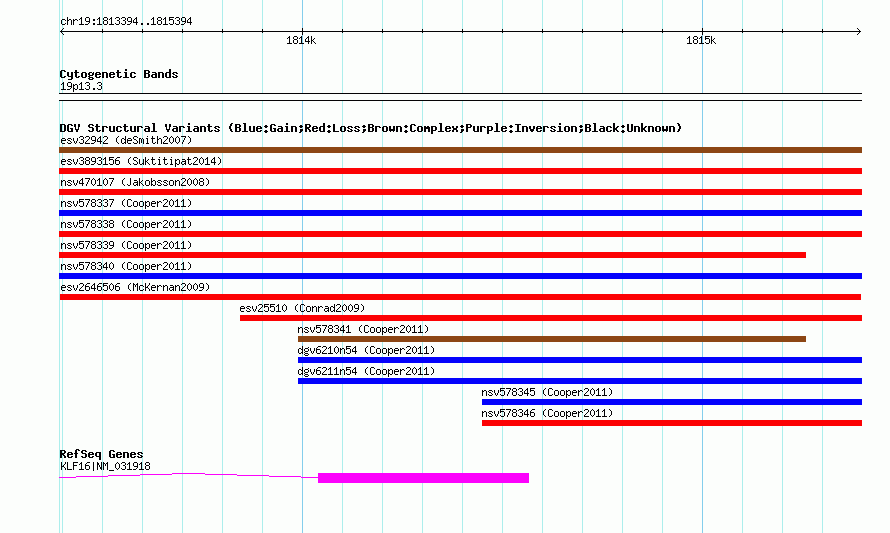Click the 19p13.3 cytogenetic band track line
This screenshot has width=890, height=533.
[x=460, y=97]
